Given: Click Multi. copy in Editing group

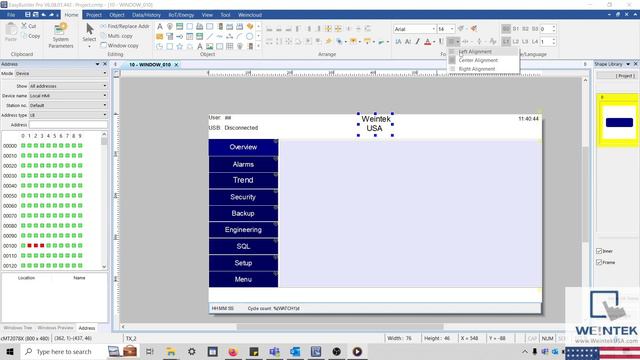Looking at the screenshot, I should point(120,36).
